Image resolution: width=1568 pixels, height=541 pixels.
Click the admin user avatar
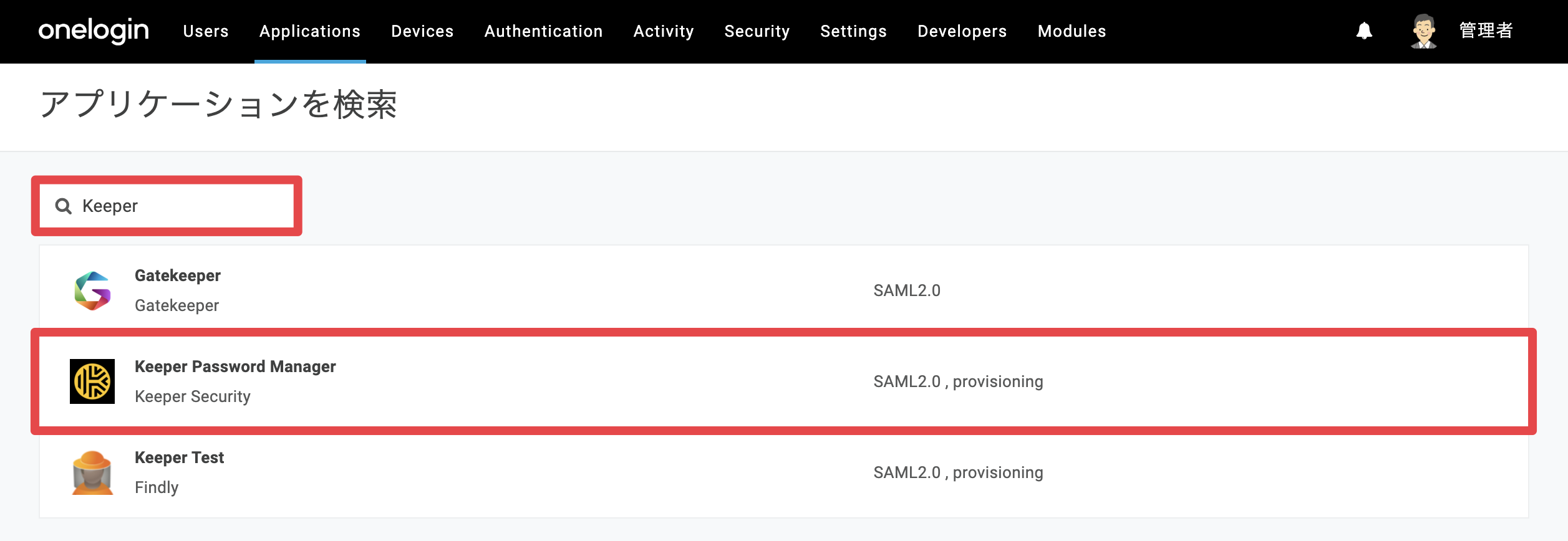coord(1423,31)
